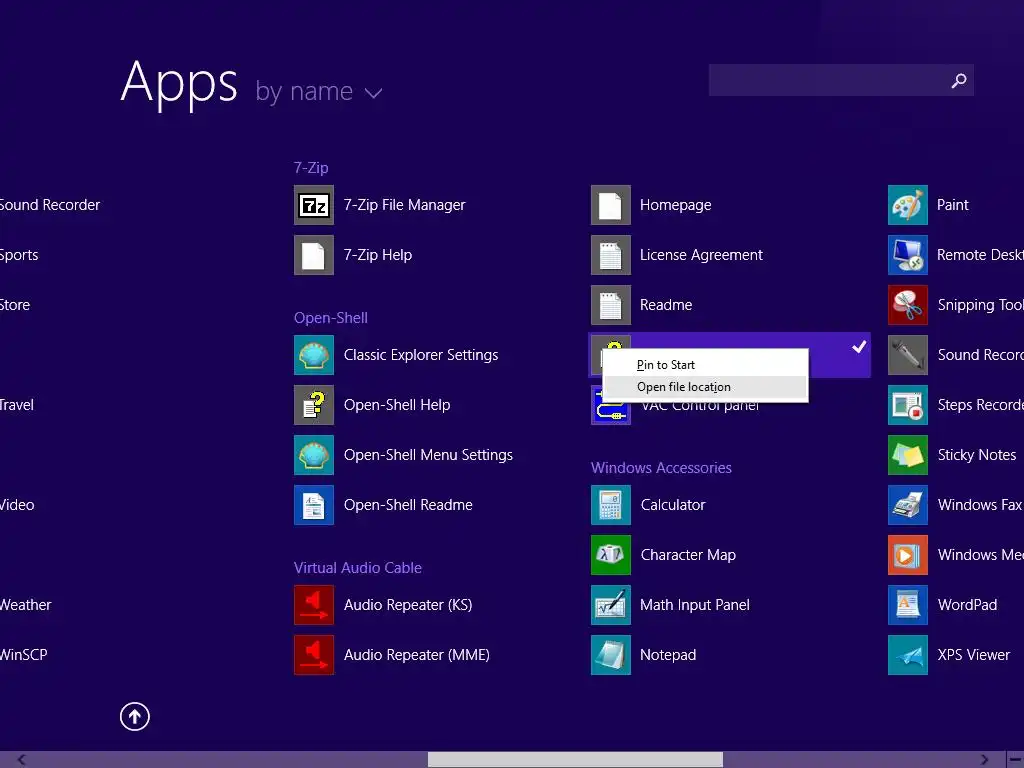Click the scrollbar left arrow
Image resolution: width=1024 pixels, height=768 pixels.
(21, 760)
